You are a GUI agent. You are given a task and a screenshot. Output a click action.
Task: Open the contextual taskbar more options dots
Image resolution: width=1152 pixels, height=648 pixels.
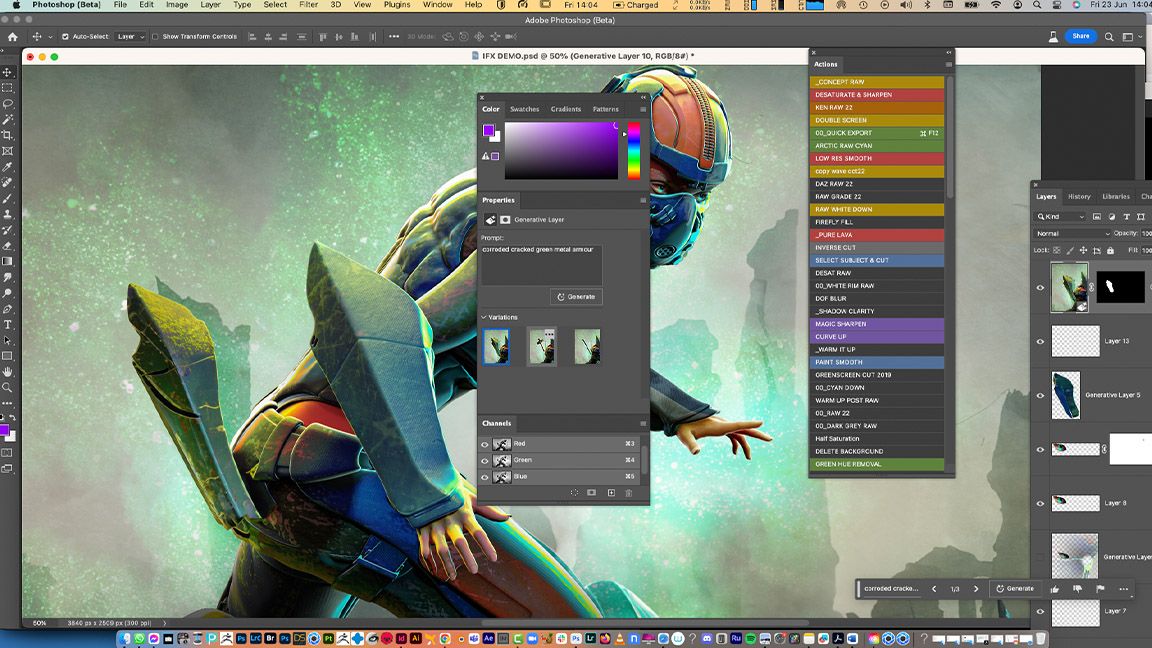(x=1123, y=588)
